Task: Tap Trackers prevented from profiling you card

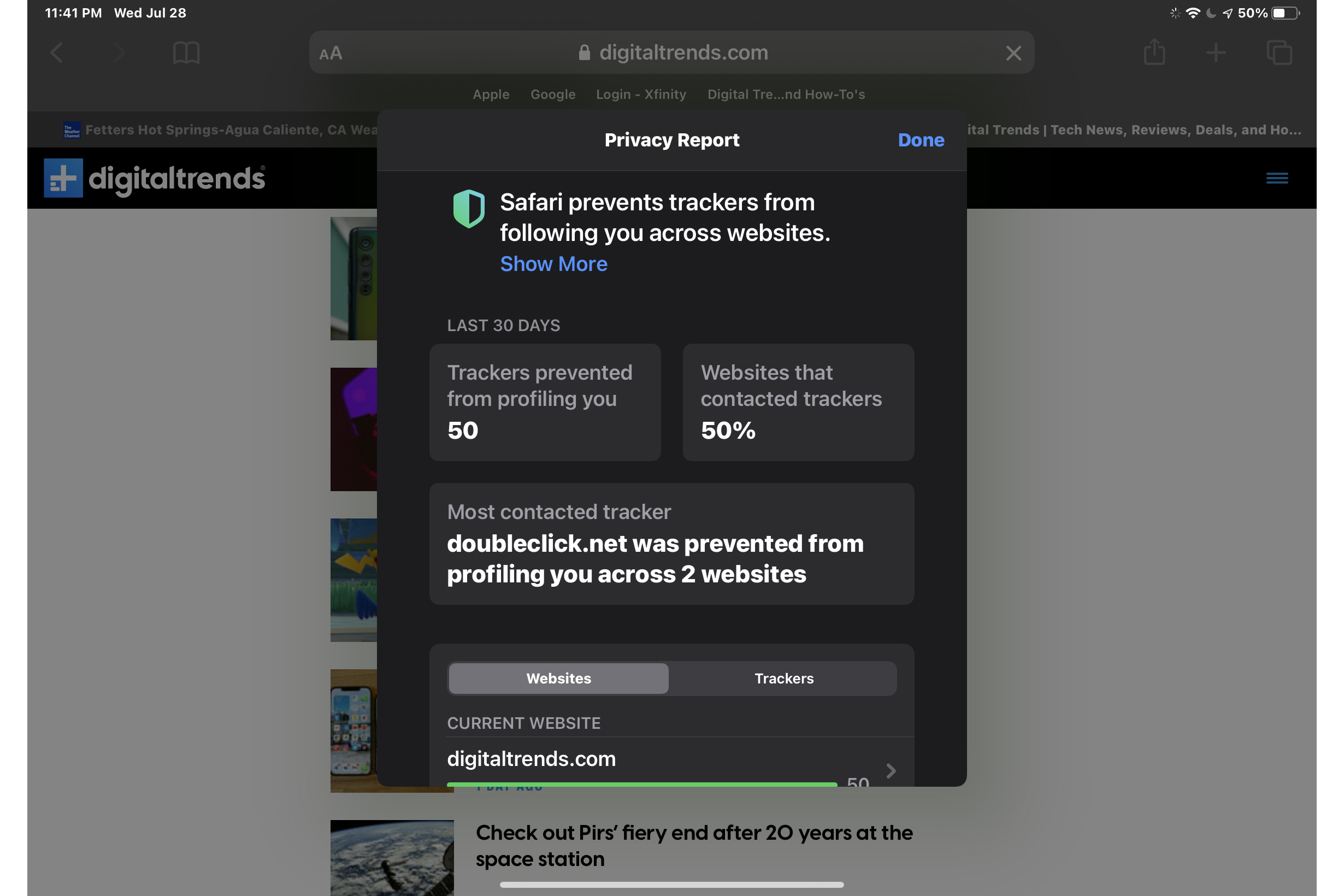Action: 545,402
